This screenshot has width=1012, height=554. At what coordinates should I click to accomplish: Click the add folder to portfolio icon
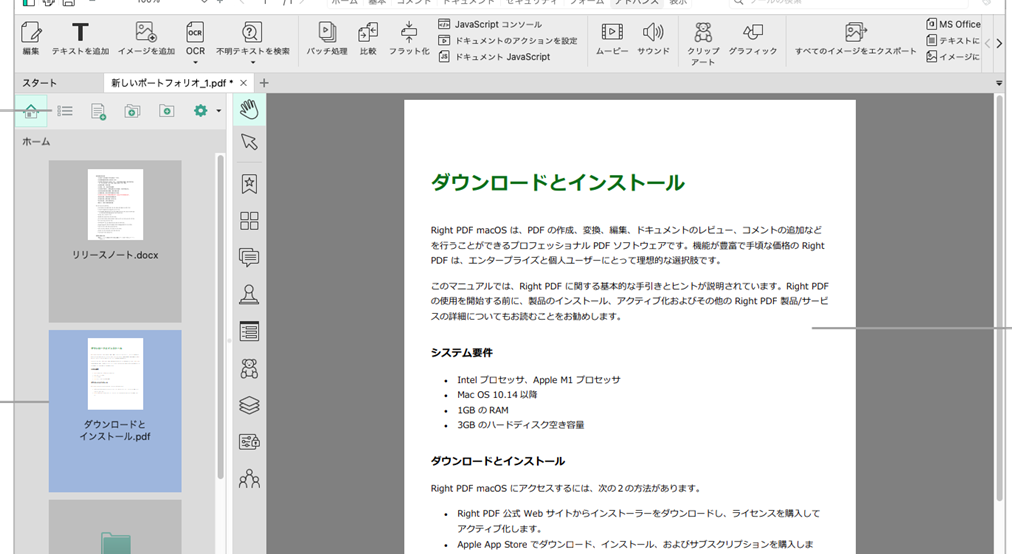pyautogui.click(x=132, y=111)
